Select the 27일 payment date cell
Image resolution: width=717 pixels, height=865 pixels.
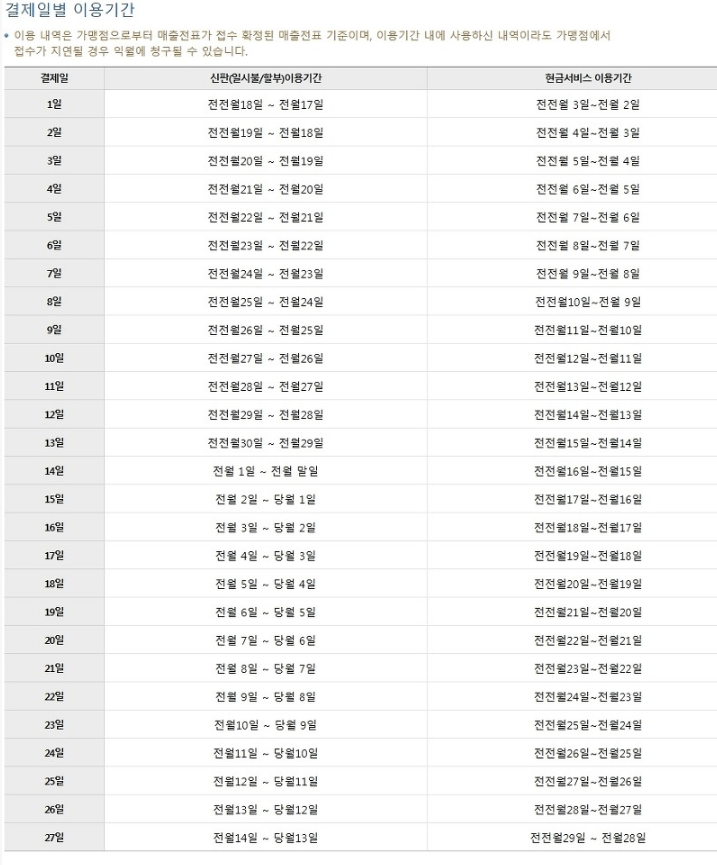pyautogui.click(x=54, y=837)
